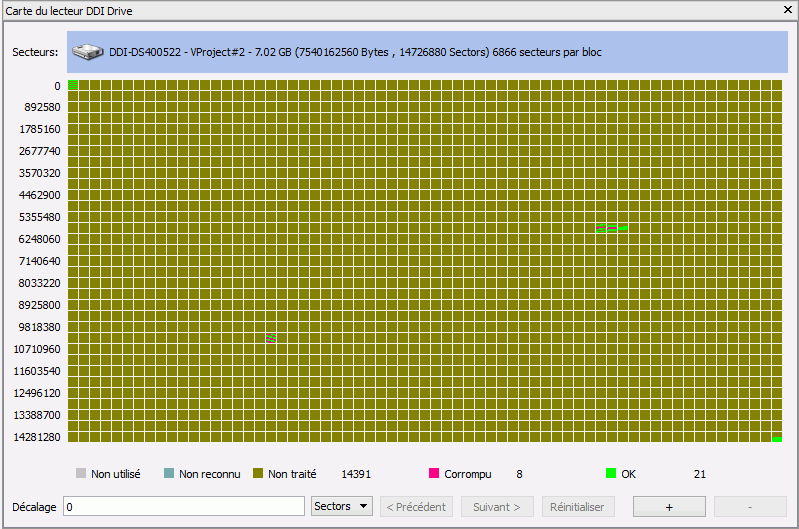Viewport: 799px width, 529px height.
Task: Close the Carte du lecteur DDI Drive window
Action: click(x=787, y=10)
